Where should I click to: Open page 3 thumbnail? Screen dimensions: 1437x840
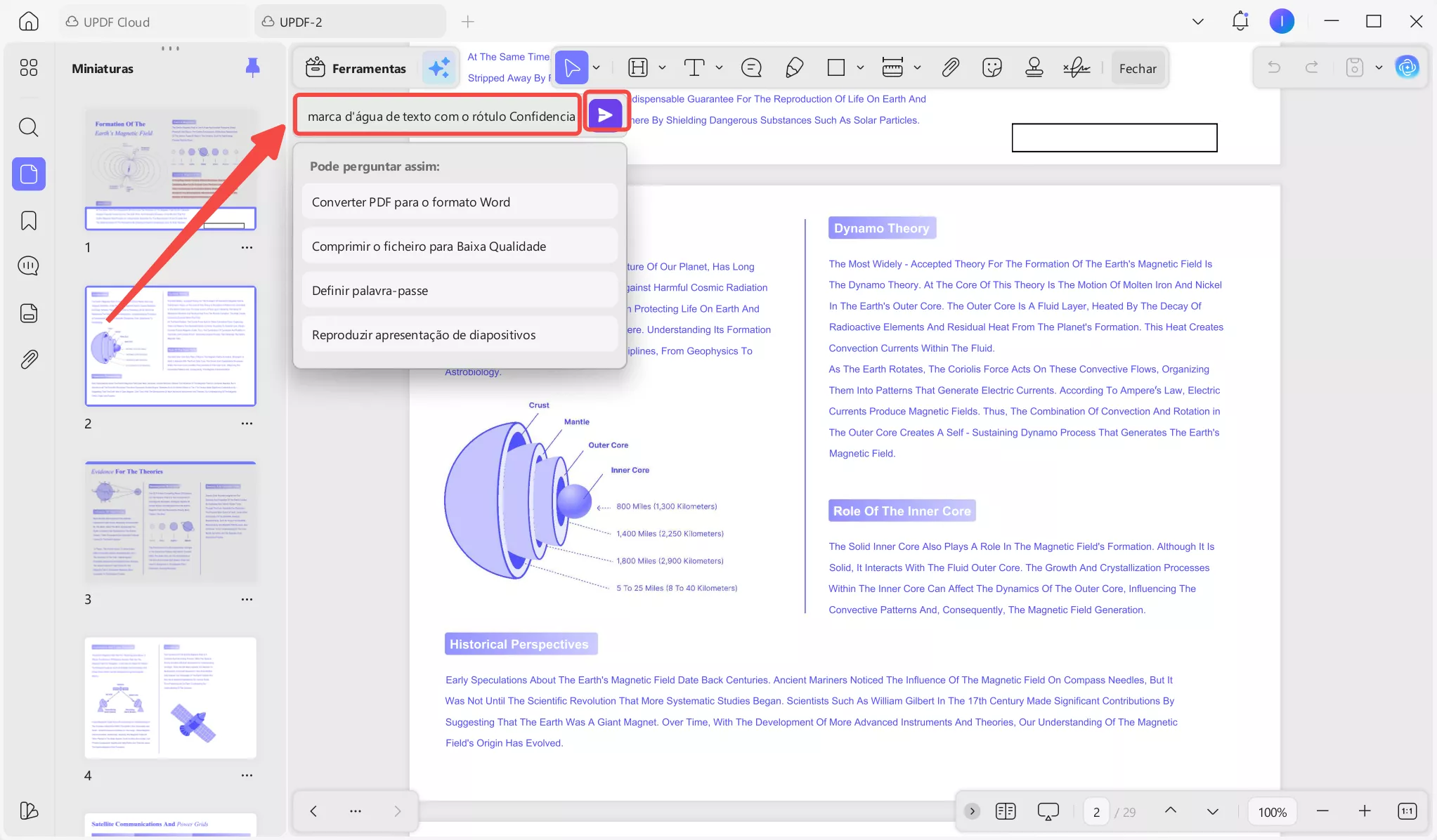click(170, 522)
